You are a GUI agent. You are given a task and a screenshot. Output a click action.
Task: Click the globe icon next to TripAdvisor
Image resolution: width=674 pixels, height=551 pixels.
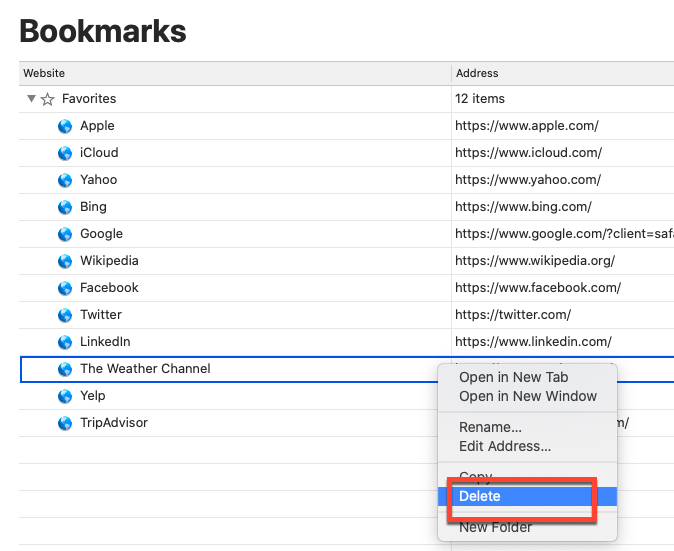point(65,423)
